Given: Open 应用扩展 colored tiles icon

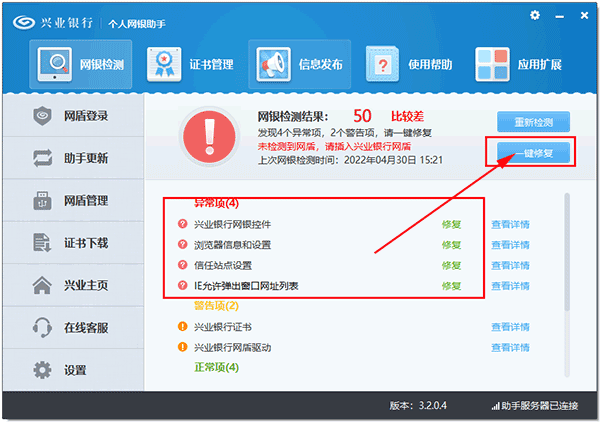Looking at the screenshot, I should click(492, 64).
